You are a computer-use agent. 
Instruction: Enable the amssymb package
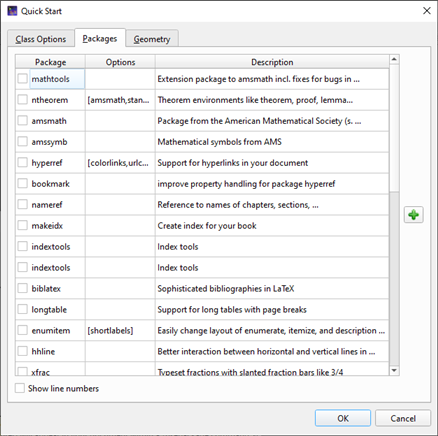click(x=23, y=142)
